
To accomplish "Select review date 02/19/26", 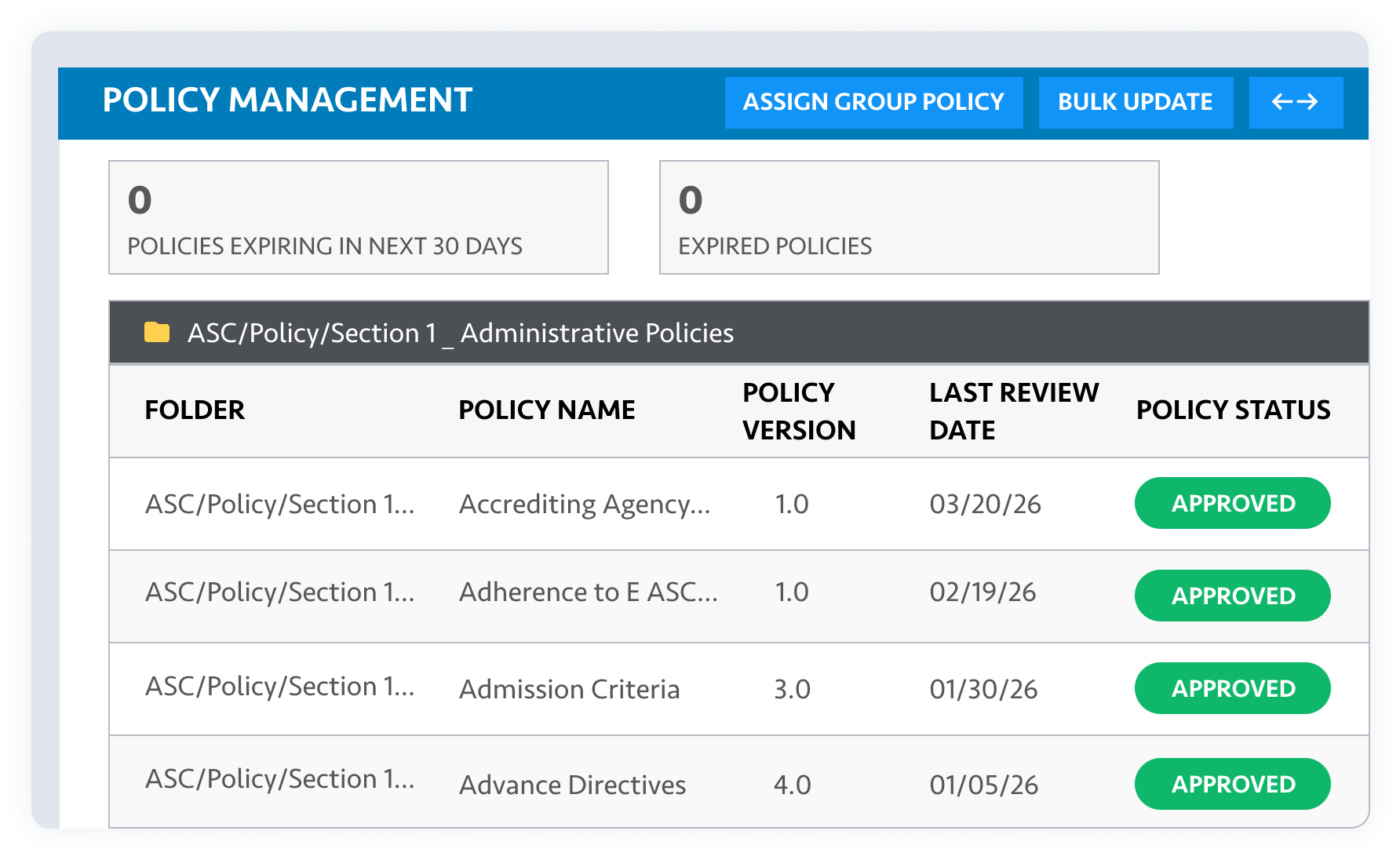I will pyautogui.click(x=983, y=592).
